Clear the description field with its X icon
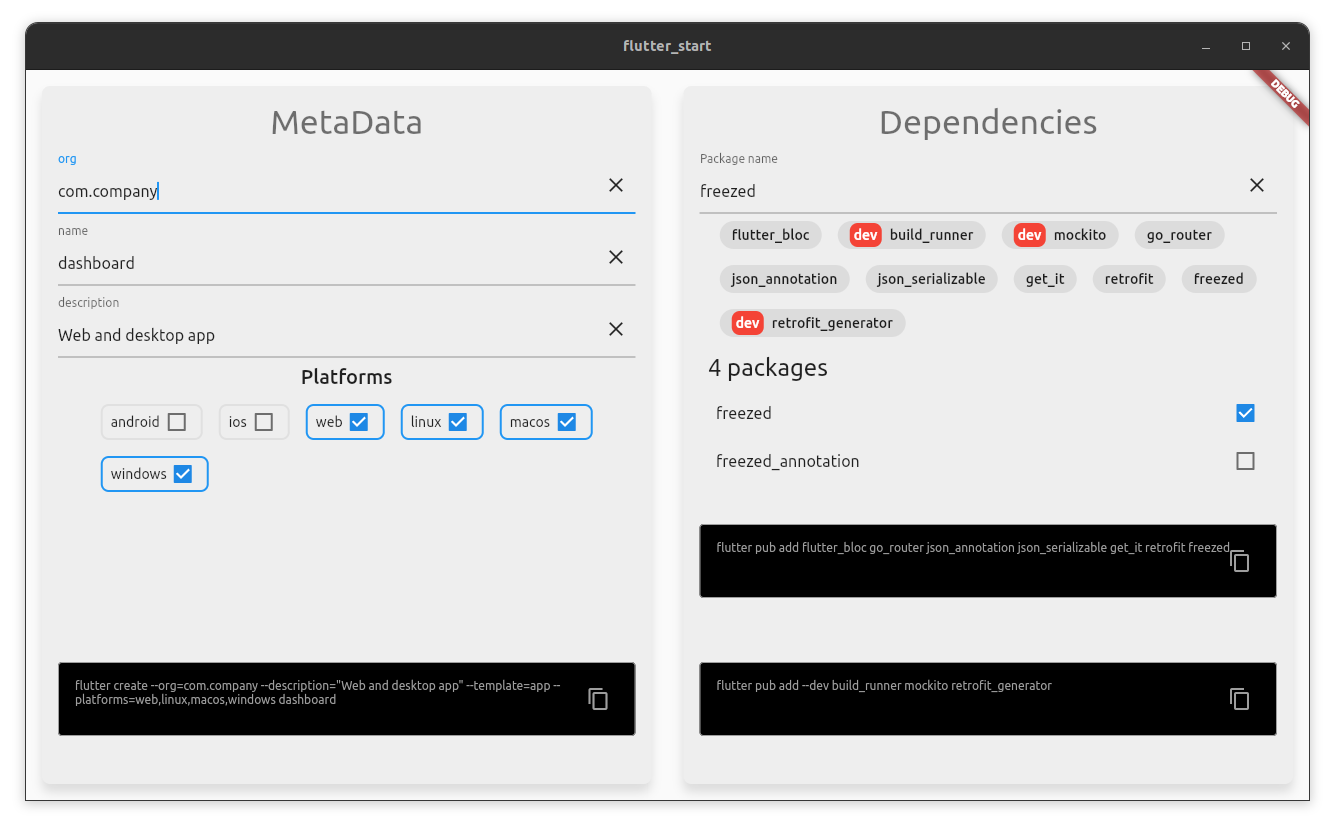Image resolution: width=1335 pixels, height=829 pixels. click(x=616, y=329)
